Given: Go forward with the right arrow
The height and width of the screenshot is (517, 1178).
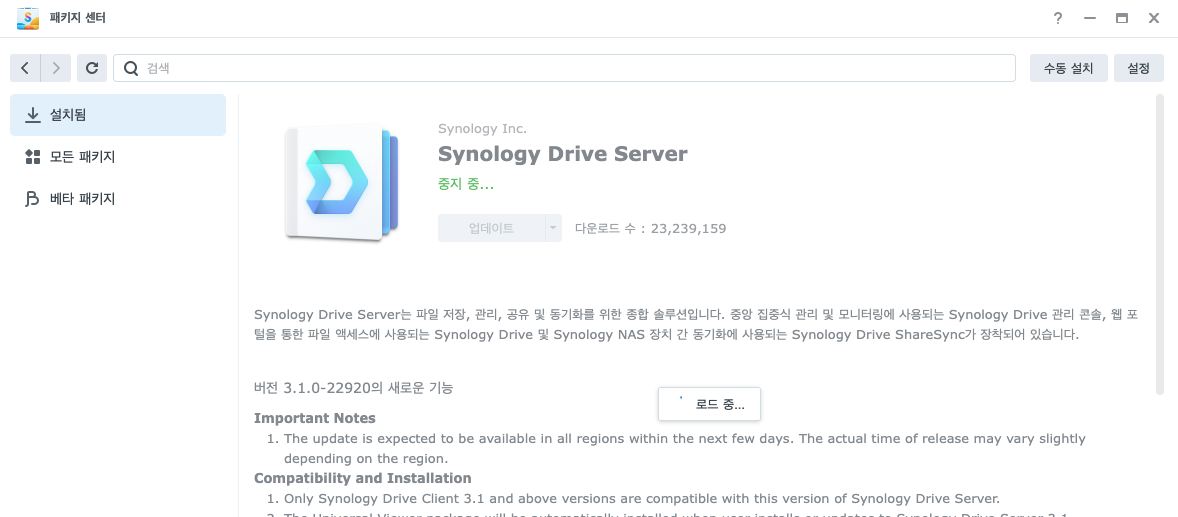Looking at the screenshot, I should (x=56, y=68).
